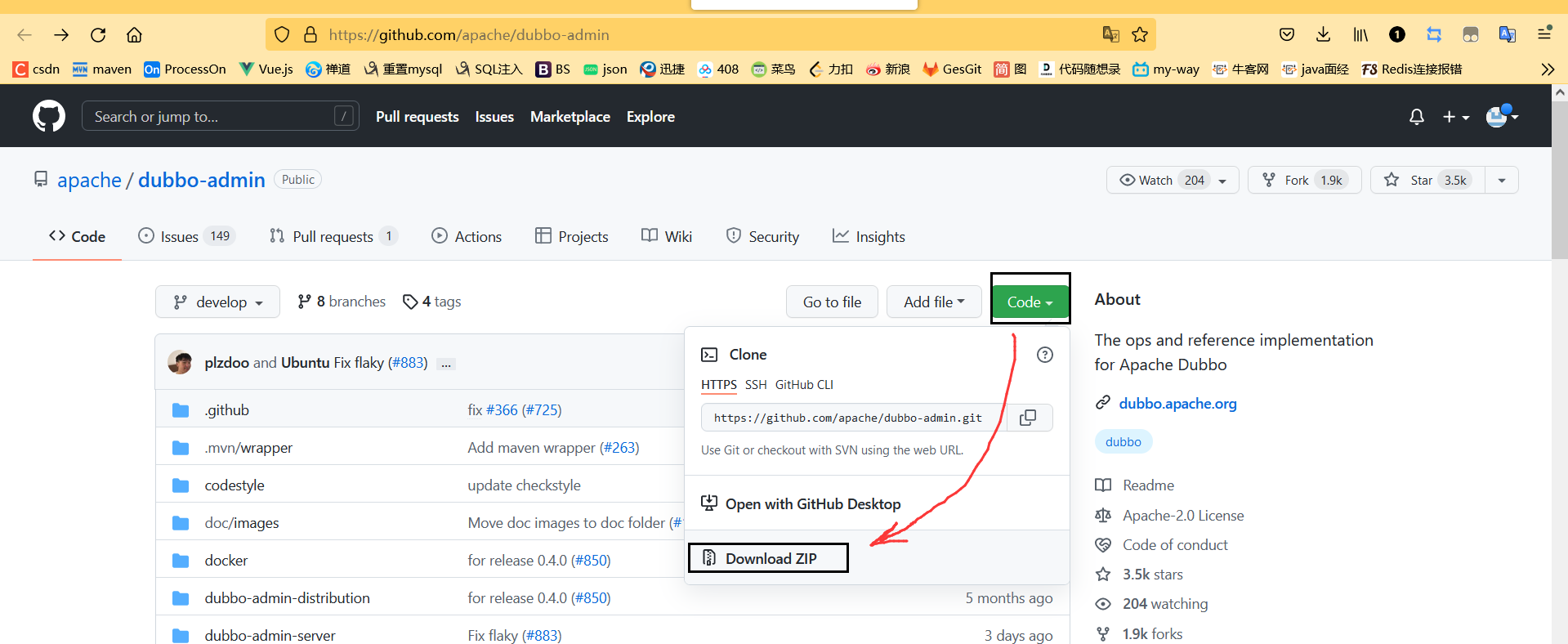Switch to the Actions tab
Screen dimensions: 1568x644
[x=467, y=236]
